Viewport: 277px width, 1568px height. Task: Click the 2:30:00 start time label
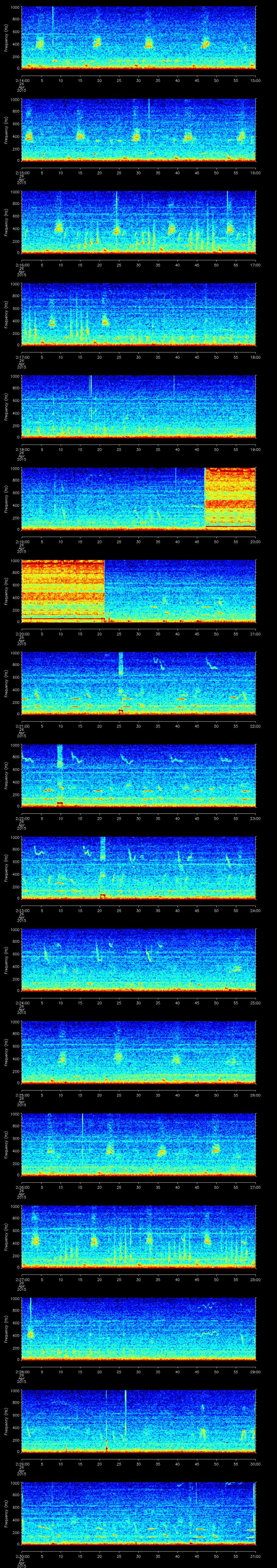pos(22,1556)
